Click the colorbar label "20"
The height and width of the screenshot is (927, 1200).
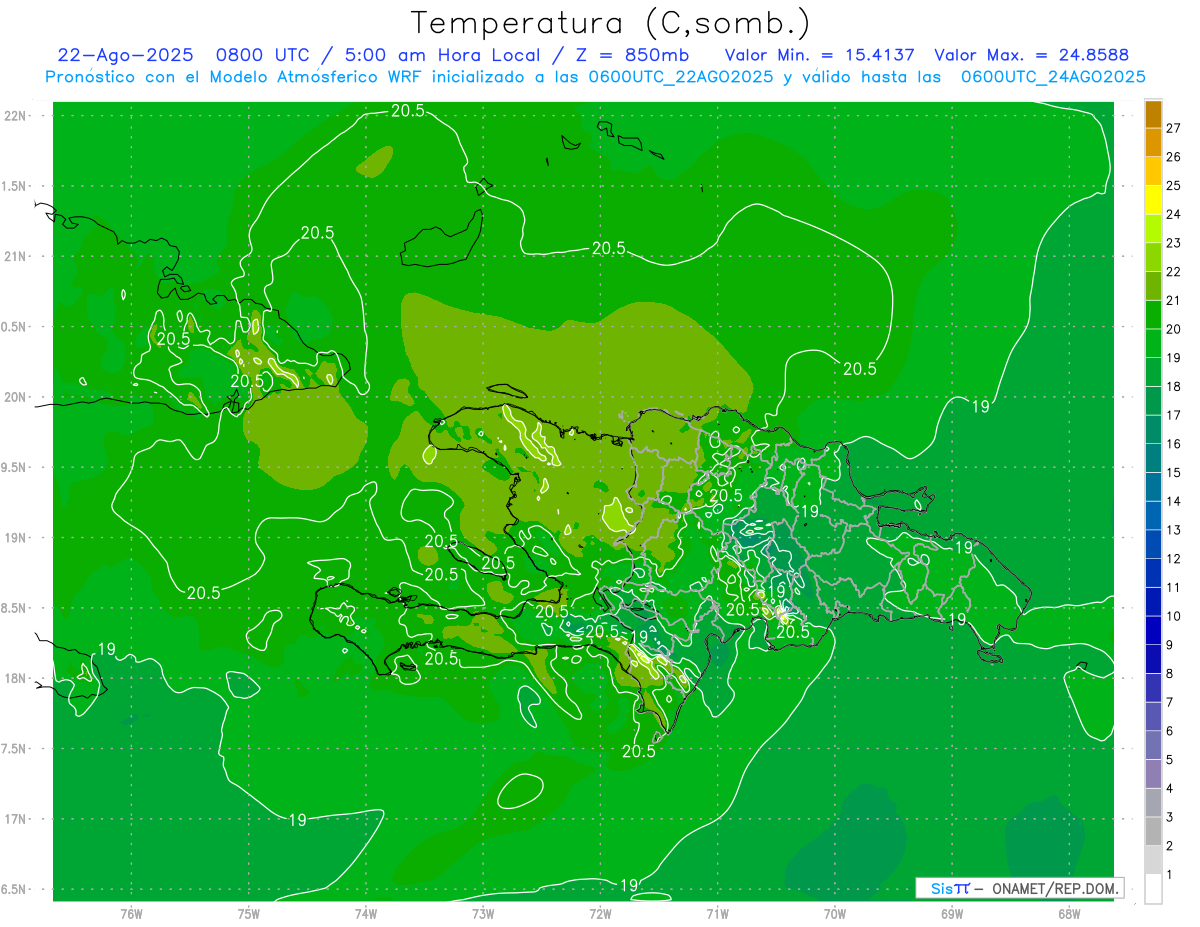pyautogui.click(x=1174, y=329)
